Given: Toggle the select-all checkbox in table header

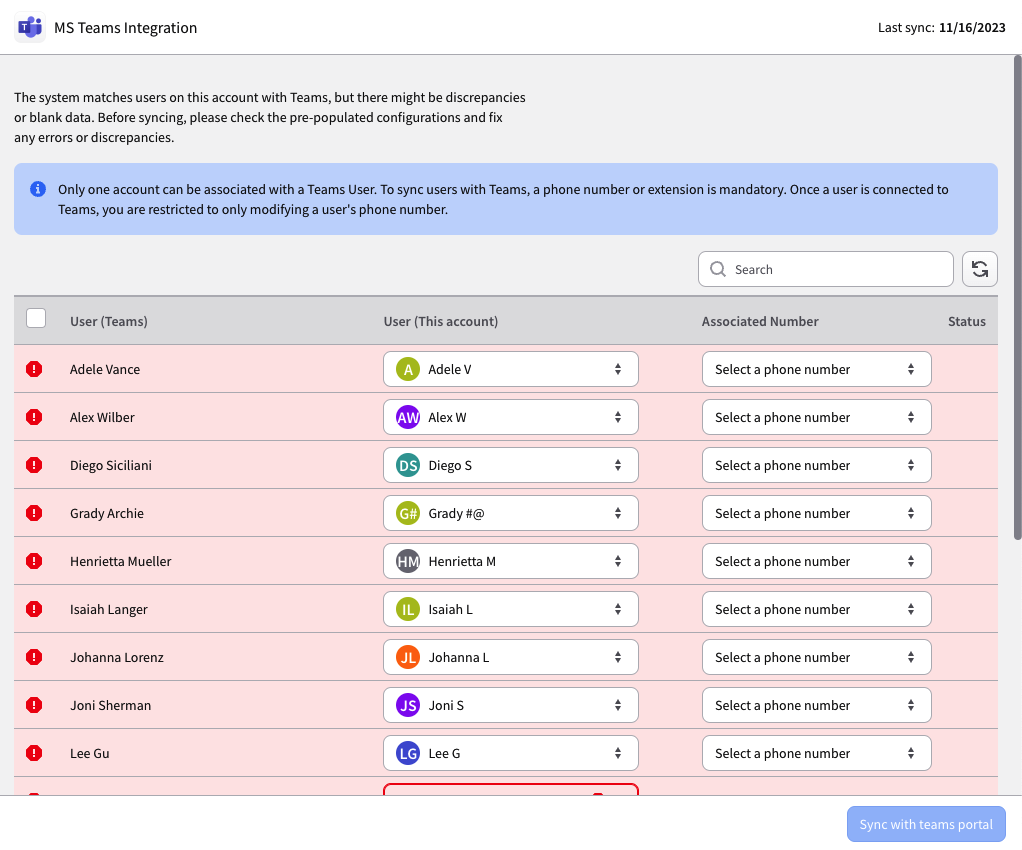Looking at the screenshot, I should (x=36, y=318).
